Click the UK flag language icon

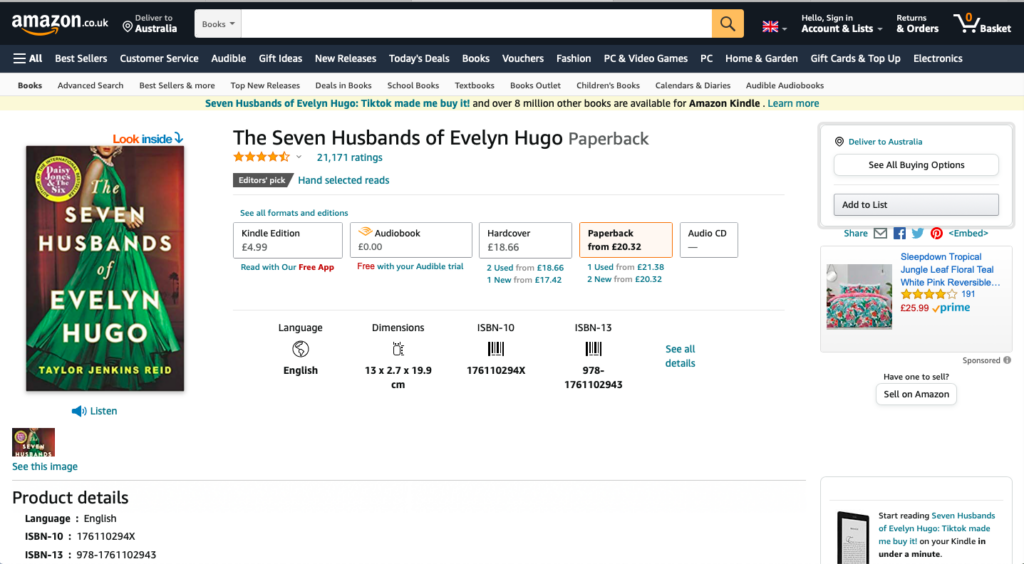pyautogui.click(x=771, y=27)
